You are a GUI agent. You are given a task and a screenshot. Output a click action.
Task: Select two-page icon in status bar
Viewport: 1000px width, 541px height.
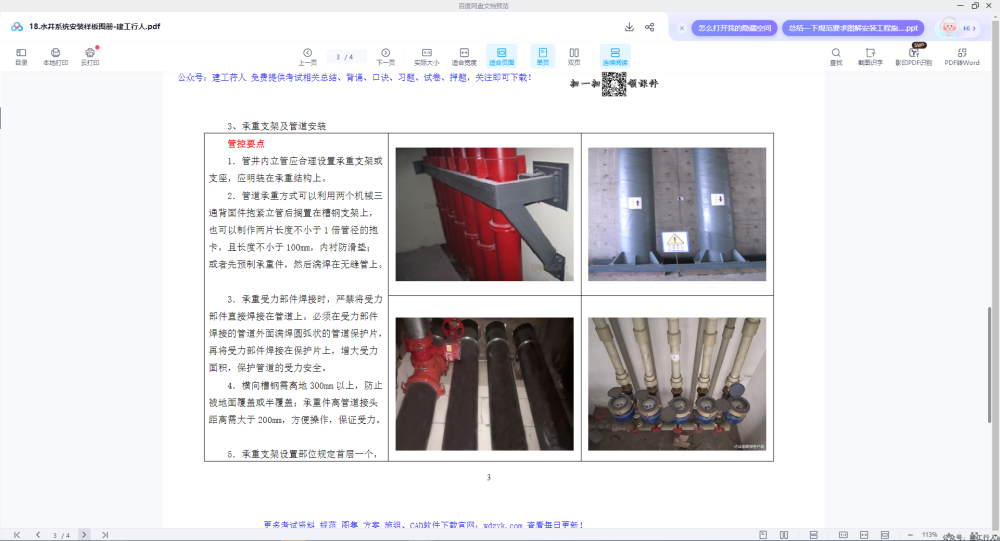click(x=784, y=535)
